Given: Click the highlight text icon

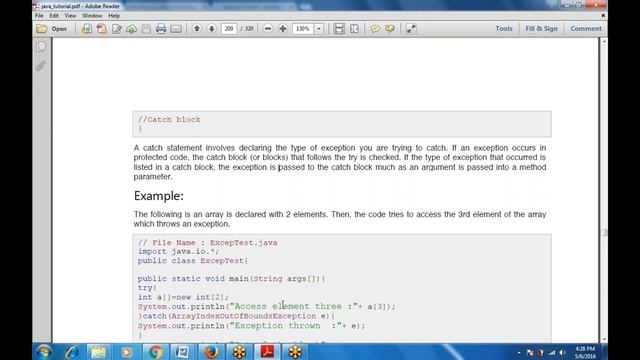Looking at the screenshot, I should (390, 29).
